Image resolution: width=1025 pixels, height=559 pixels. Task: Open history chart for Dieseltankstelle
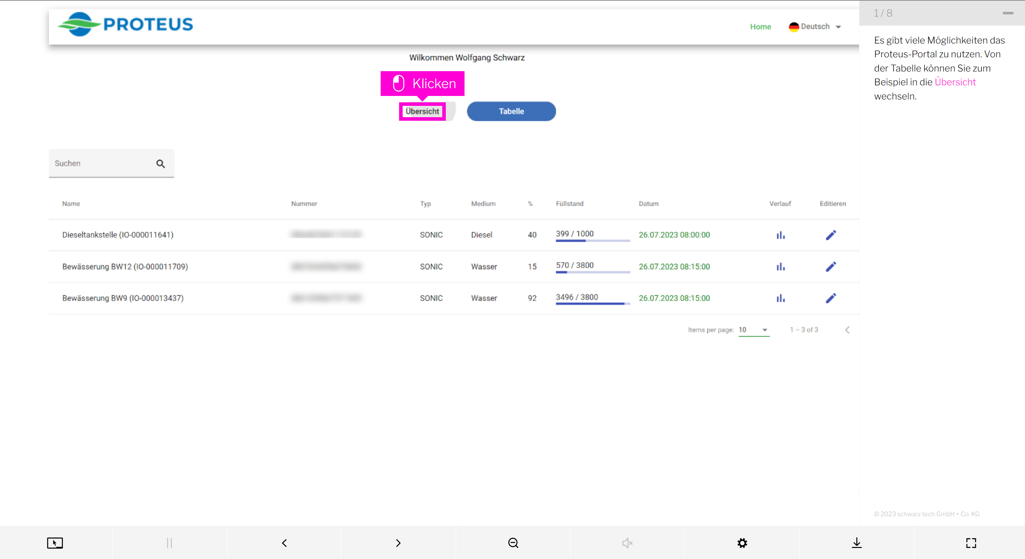(x=780, y=235)
